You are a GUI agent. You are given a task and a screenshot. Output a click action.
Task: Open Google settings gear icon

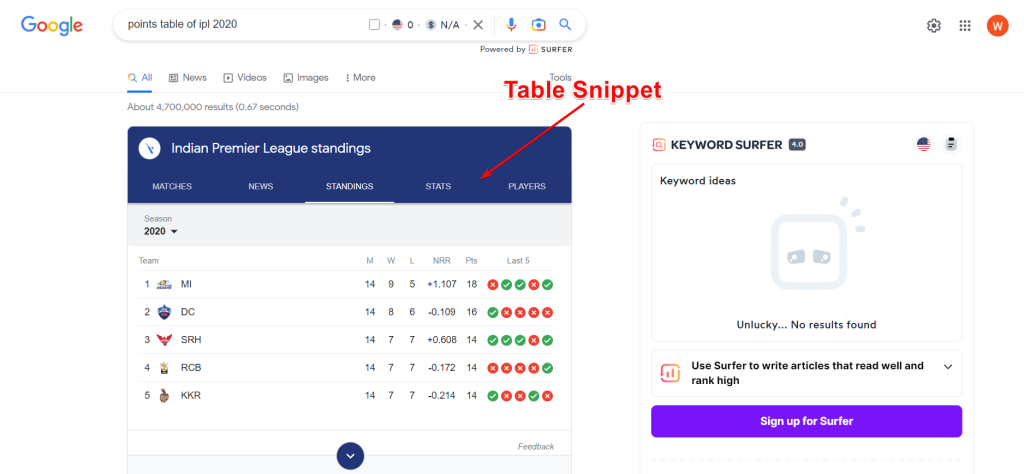click(934, 26)
